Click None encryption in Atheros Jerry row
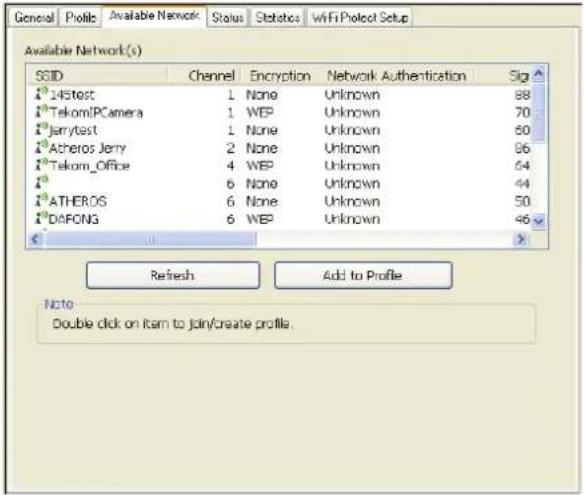 pos(262,148)
